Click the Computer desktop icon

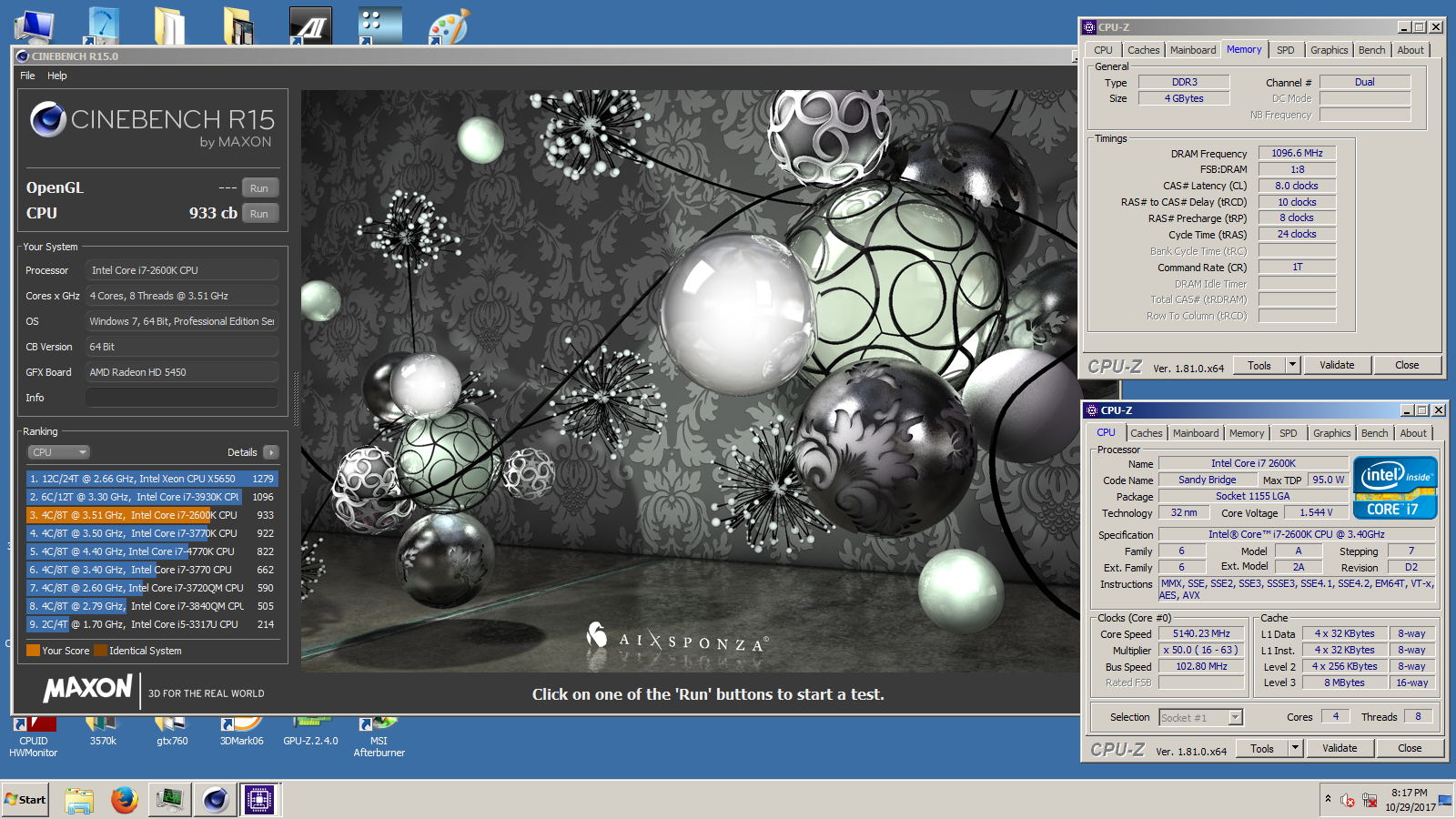click(x=34, y=25)
